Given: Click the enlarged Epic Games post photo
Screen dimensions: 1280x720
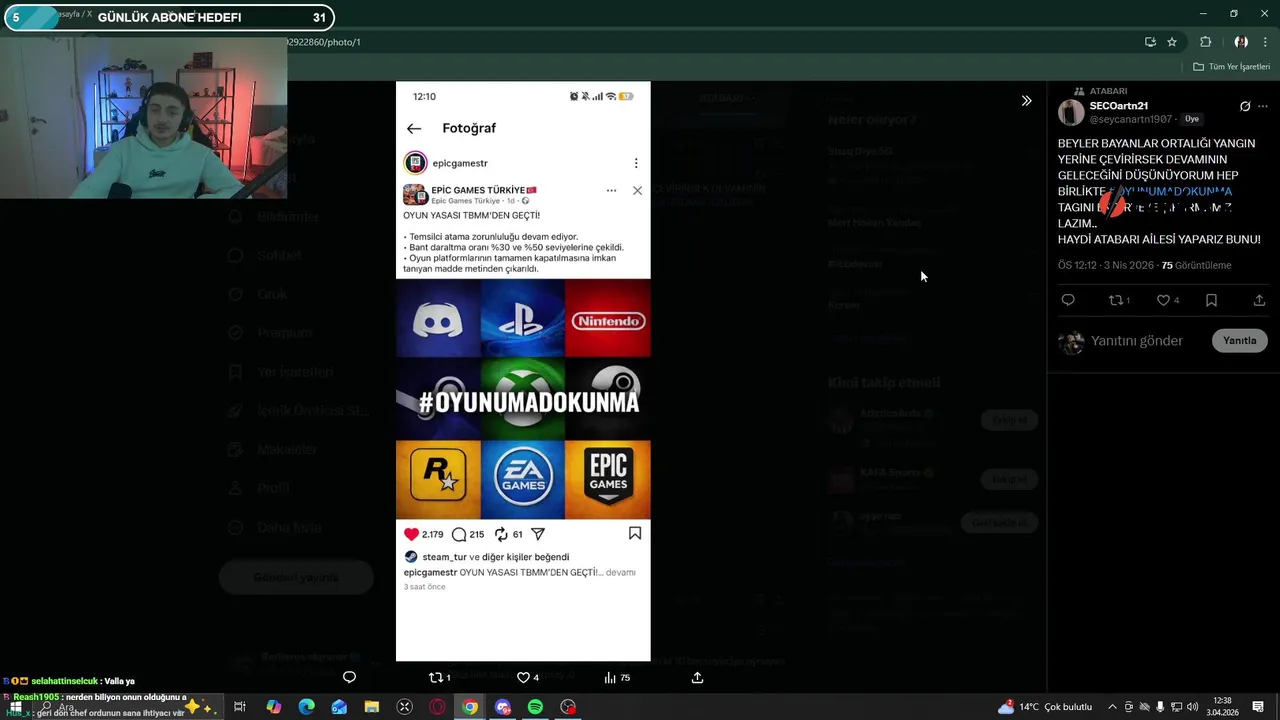Looking at the screenshot, I should pos(523,371).
